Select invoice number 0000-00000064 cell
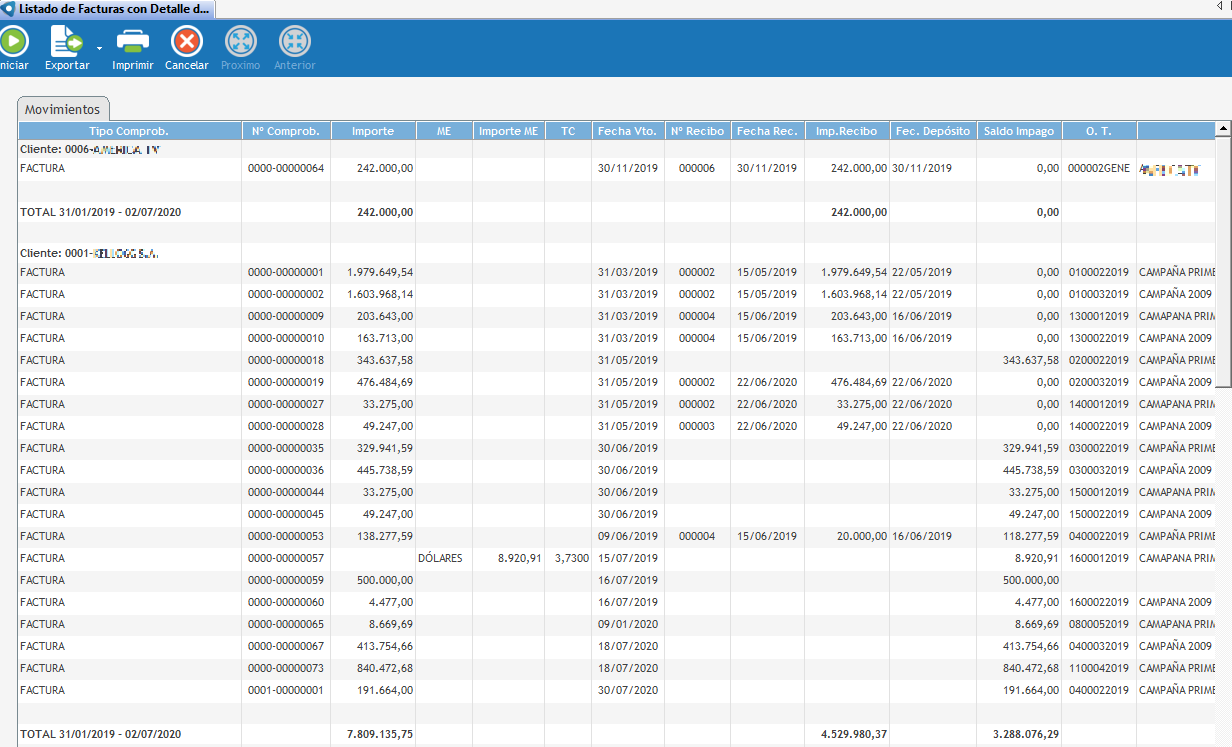 pos(286,169)
